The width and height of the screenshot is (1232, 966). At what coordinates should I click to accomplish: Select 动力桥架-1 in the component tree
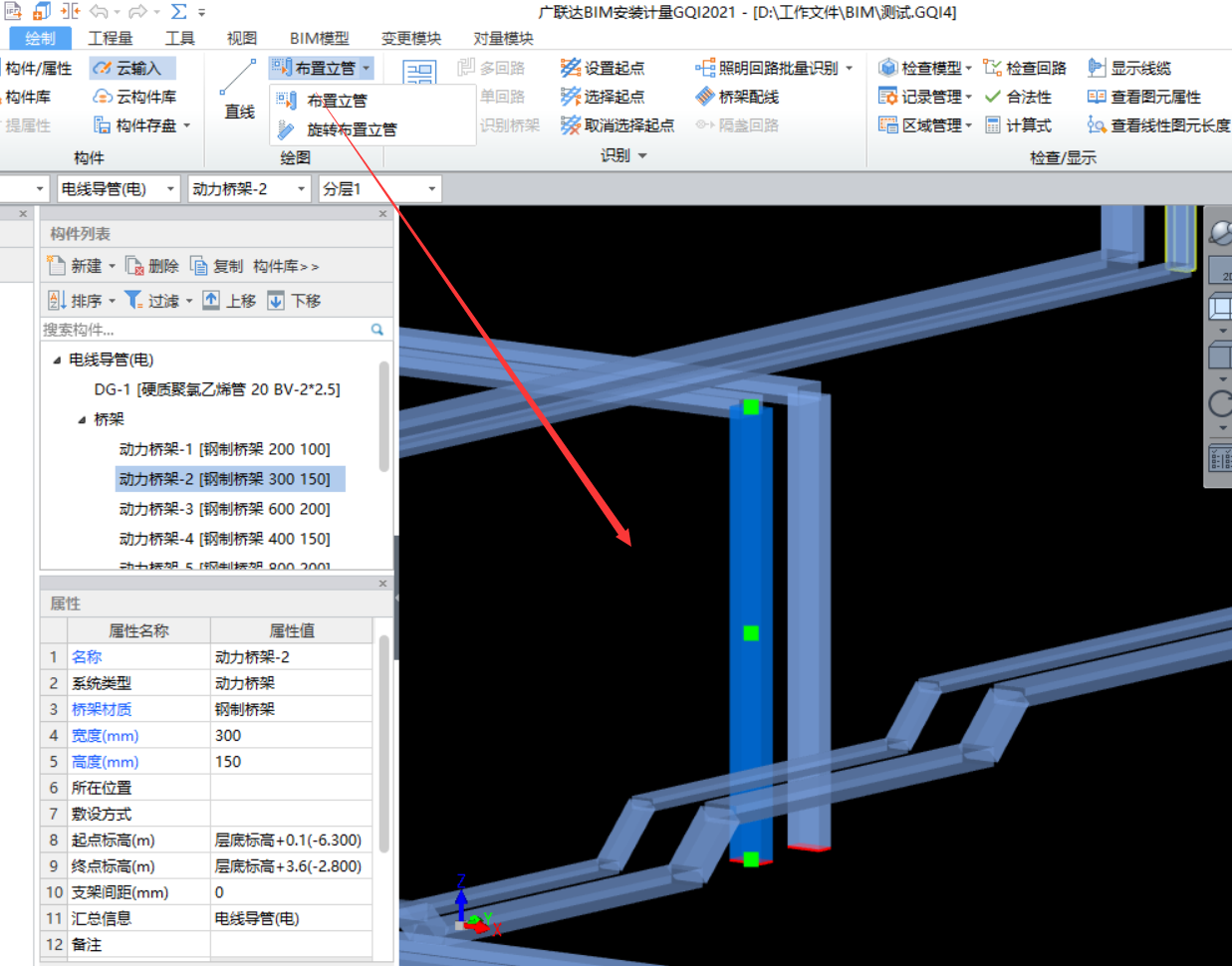click(224, 449)
